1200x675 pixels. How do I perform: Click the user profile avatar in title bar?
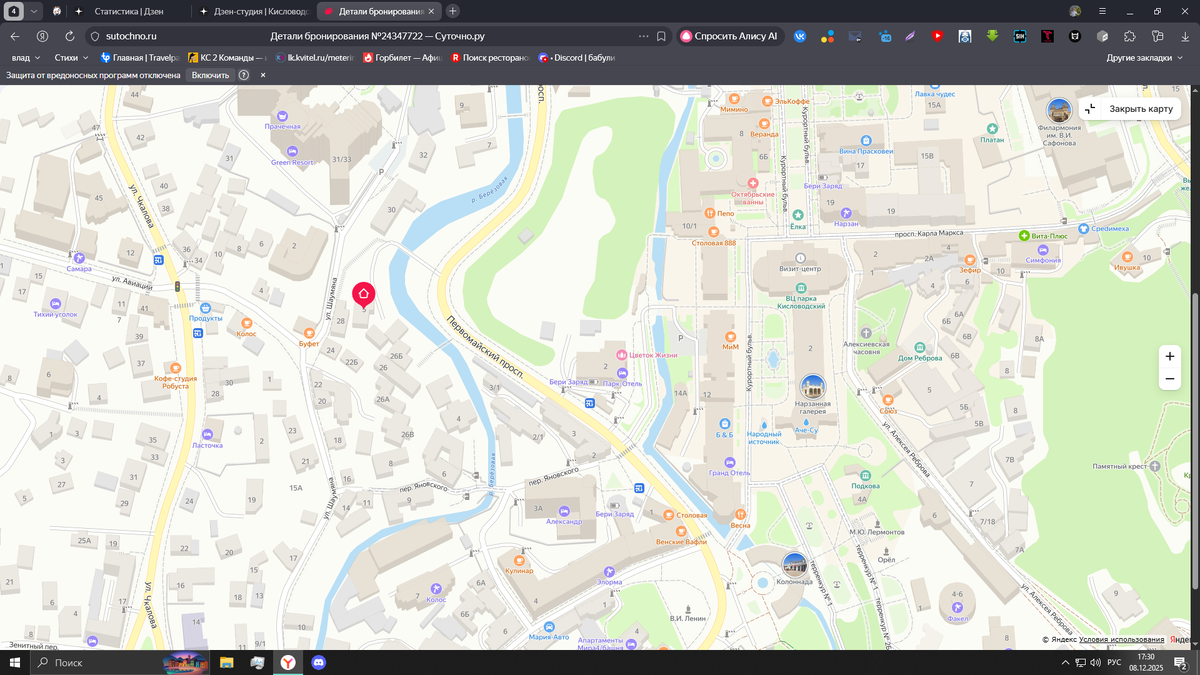pyautogui.click(x=1075, y=11)
